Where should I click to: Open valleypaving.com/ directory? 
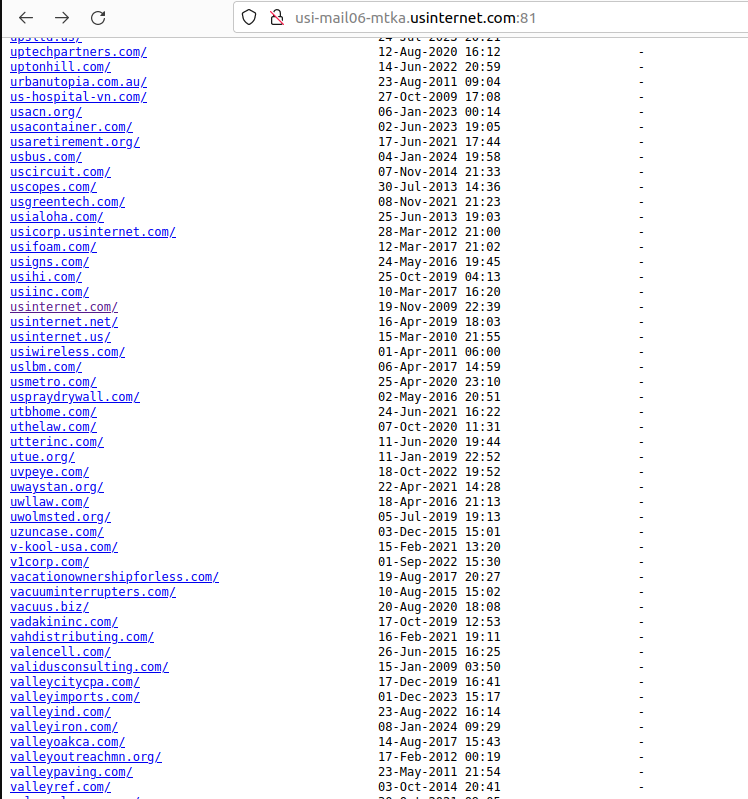click(71, 772)
